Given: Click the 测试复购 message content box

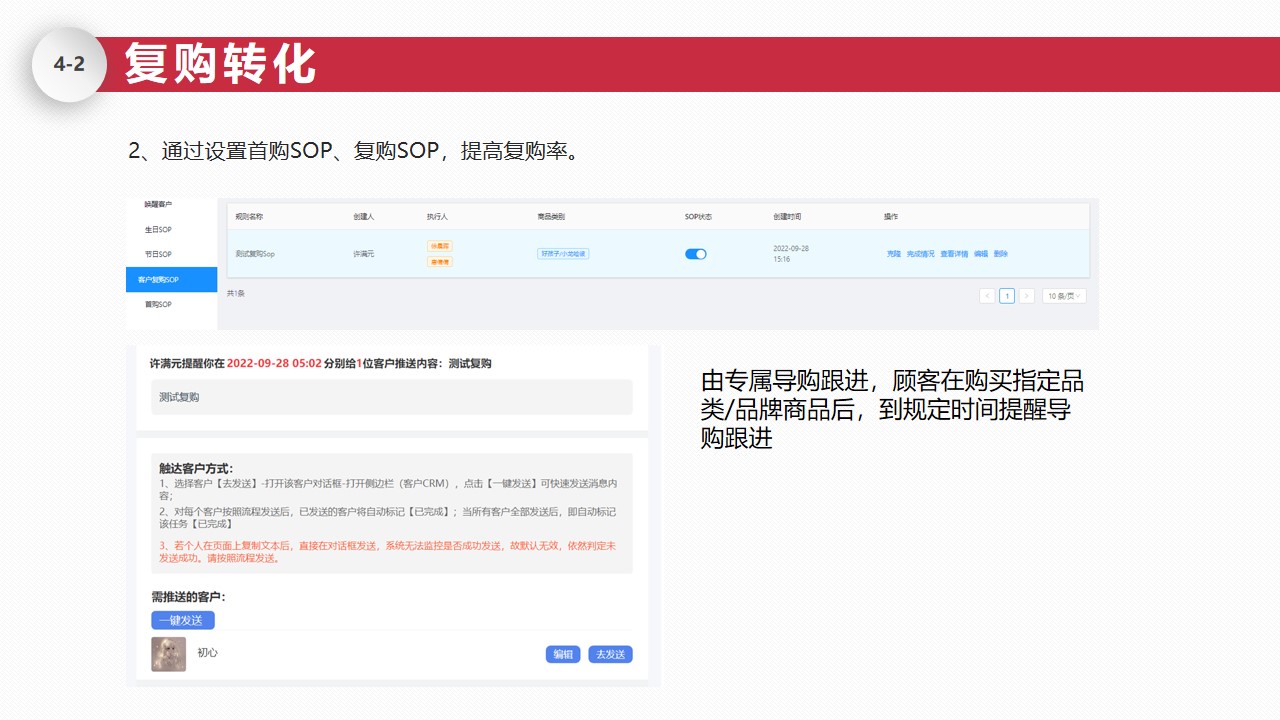Looking at the screenshot, I should pyautogui.click(x=391, y=397).
